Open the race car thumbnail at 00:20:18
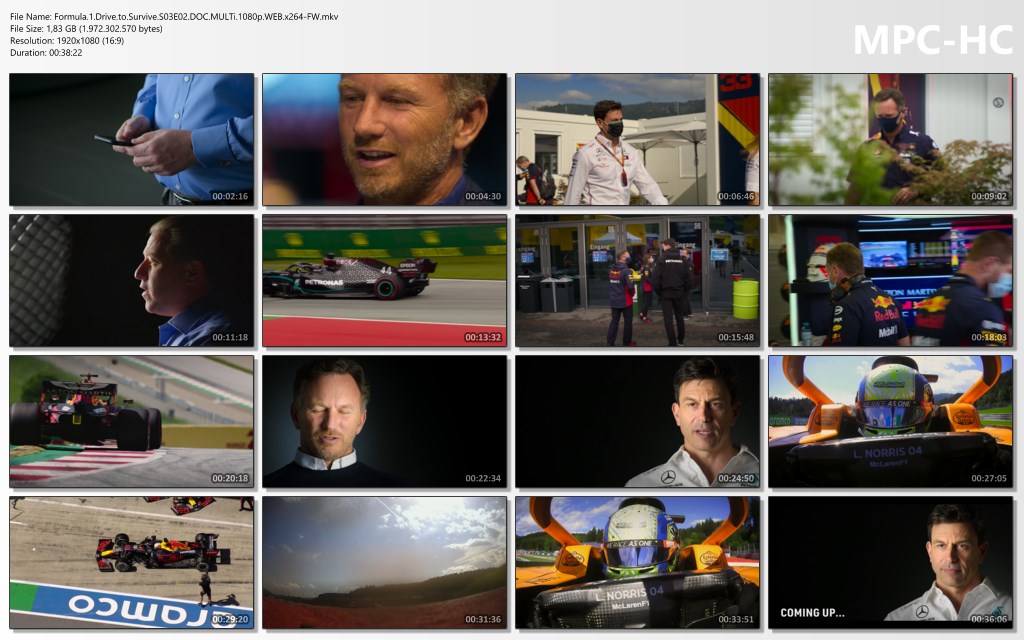Image resolution: width=1024 pixels, height=640 pixels. [131, 421]
